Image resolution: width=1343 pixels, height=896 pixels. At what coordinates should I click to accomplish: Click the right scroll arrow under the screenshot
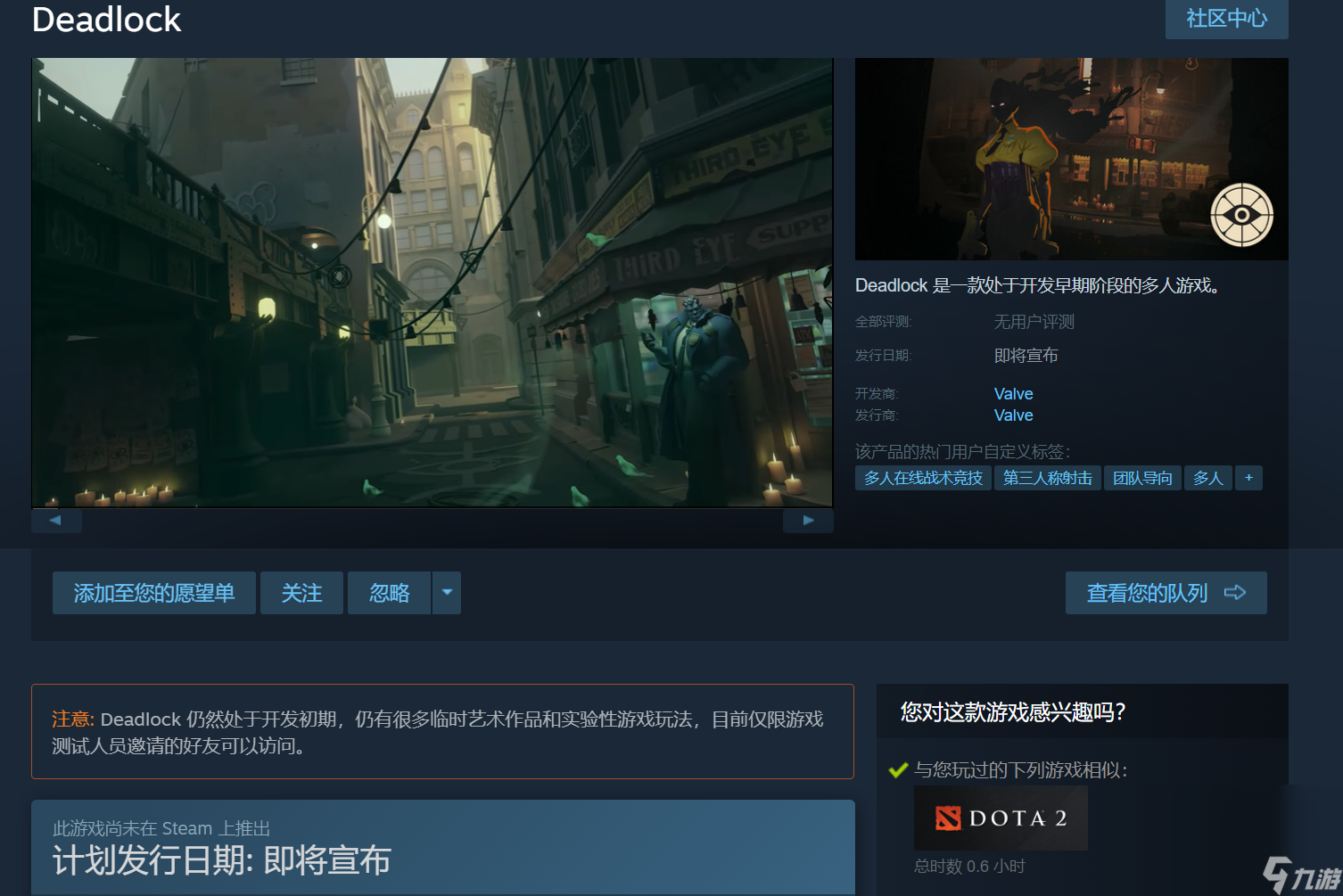coord(808,520)
